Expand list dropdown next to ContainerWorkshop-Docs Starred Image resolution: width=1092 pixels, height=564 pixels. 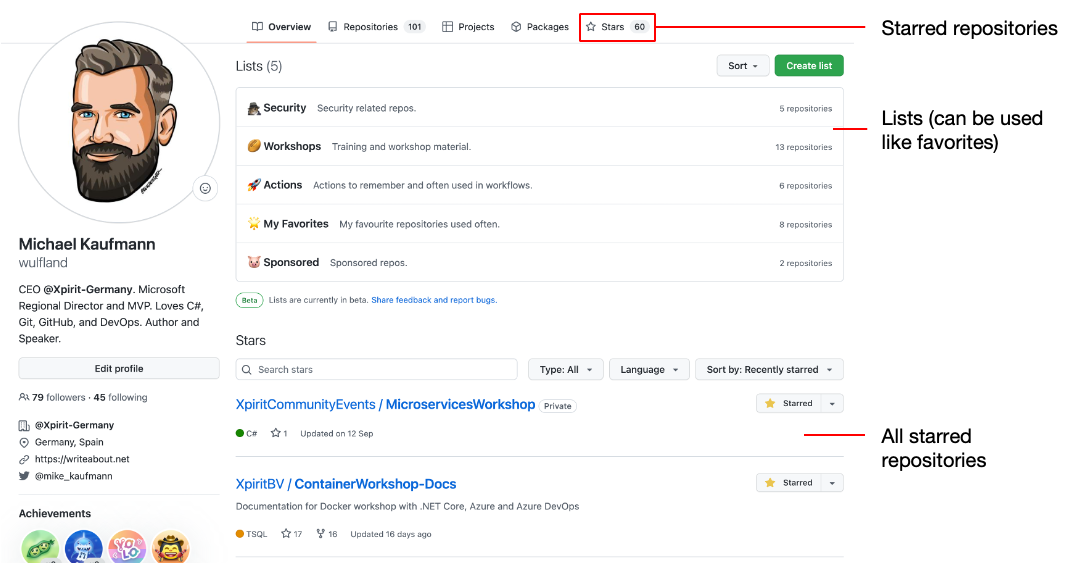pos(832,483)
